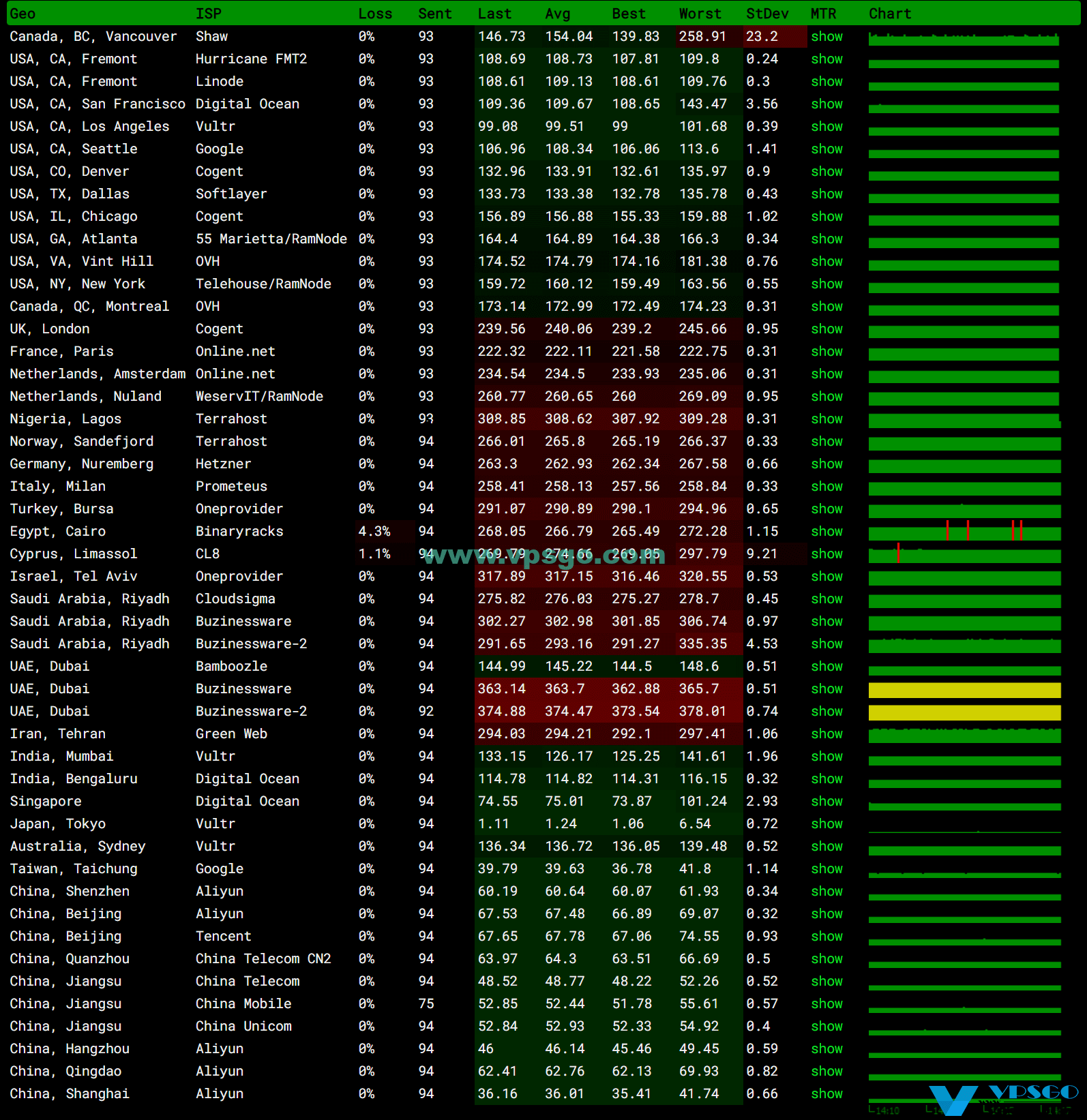Open show link for Lagos Terrahost

(827, 419)
